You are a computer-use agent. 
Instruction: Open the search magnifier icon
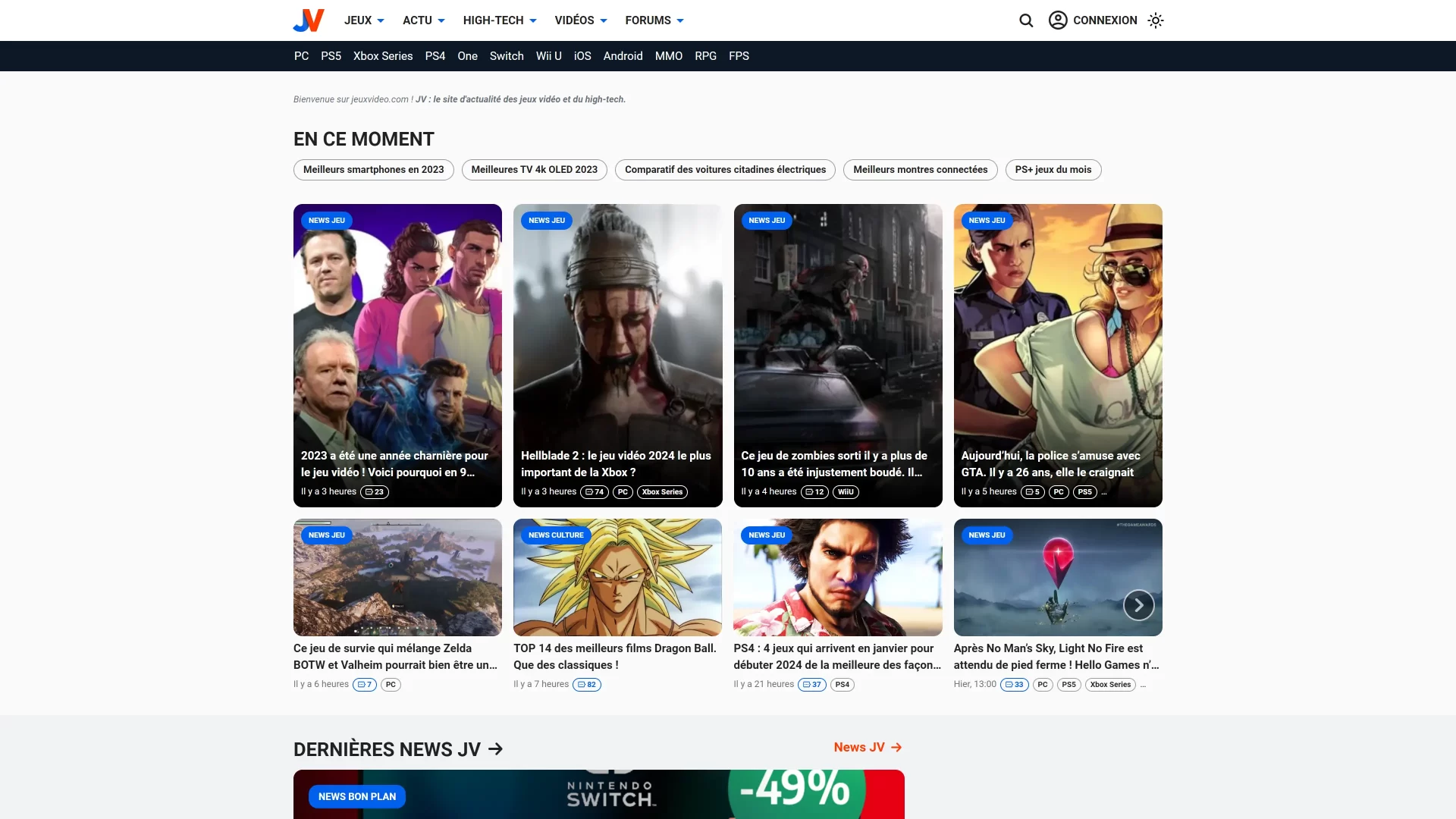pos(1026,20)
